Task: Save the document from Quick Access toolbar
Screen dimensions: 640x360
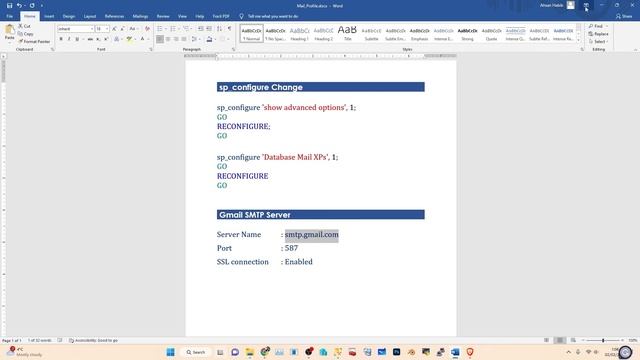Action: 9,6
